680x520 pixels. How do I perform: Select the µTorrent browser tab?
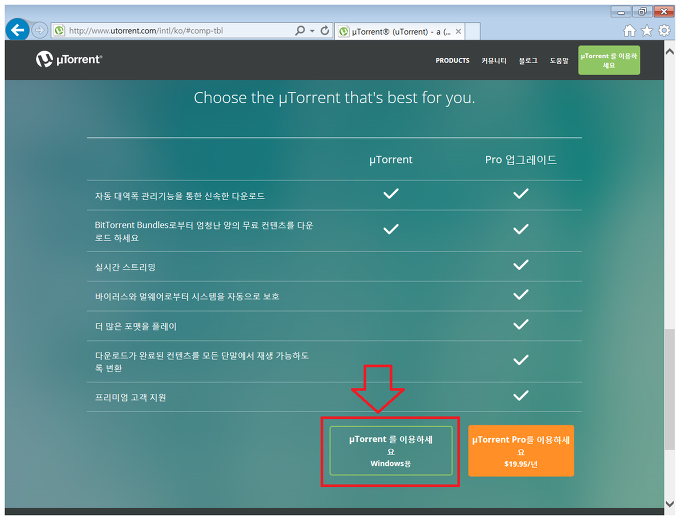pos(401,32)
